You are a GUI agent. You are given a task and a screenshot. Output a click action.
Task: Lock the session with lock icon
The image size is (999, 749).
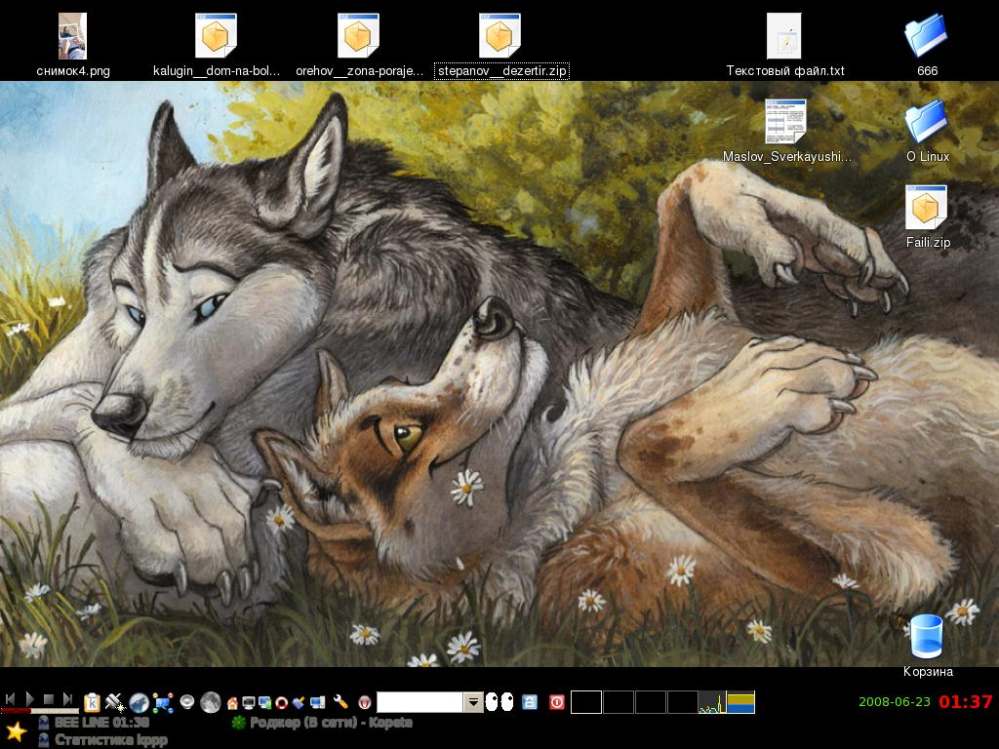coord(529,702)
